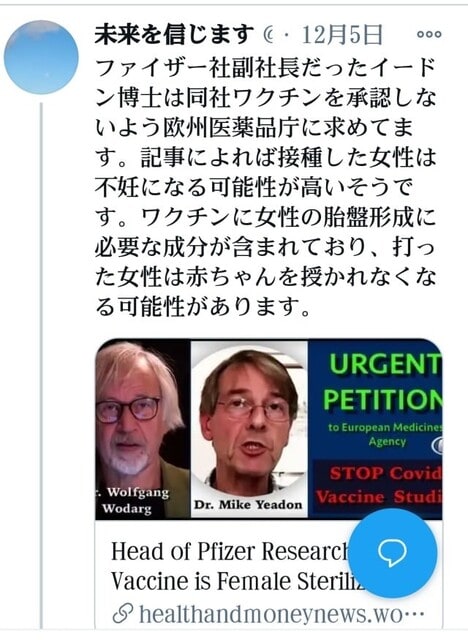Screen dimensions: 468x640
Task: Click the to European Medicines Agency caption
Action: tap(386, 434)
